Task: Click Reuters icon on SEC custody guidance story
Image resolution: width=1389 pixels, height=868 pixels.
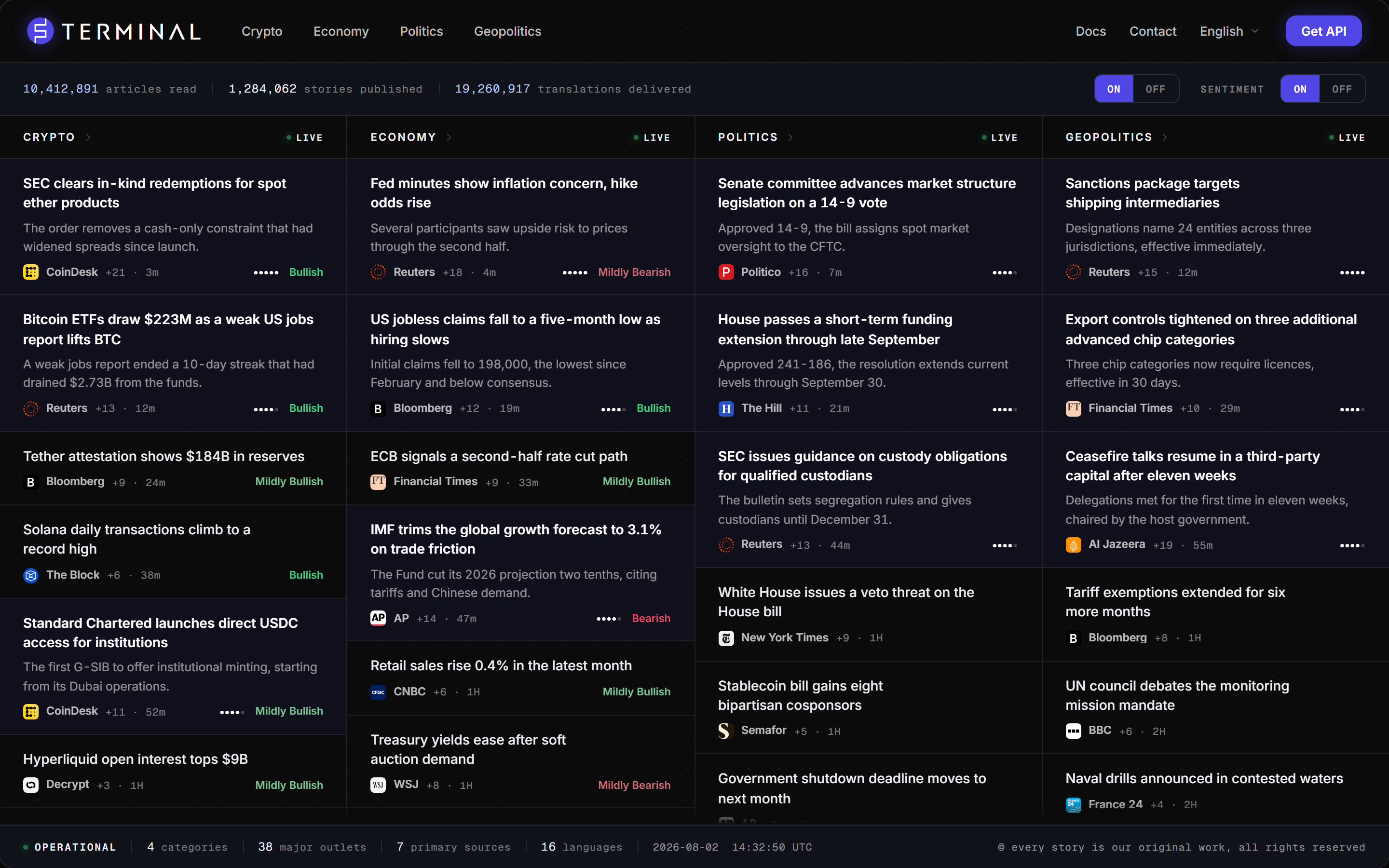Action: pyautogui.click(x=726, y=544)
